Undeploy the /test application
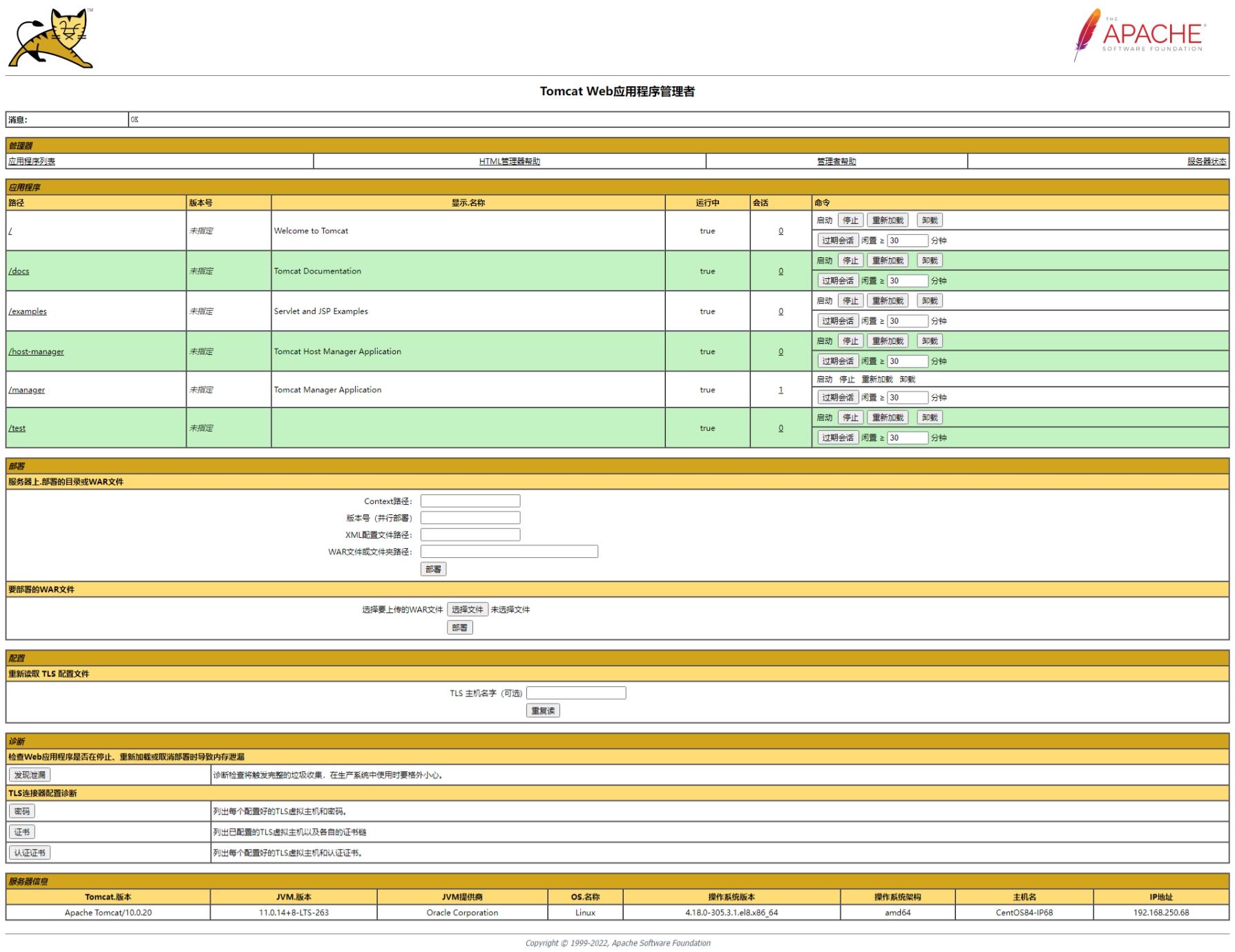This screenshot has height=952, width=1235. coord(930,417)
